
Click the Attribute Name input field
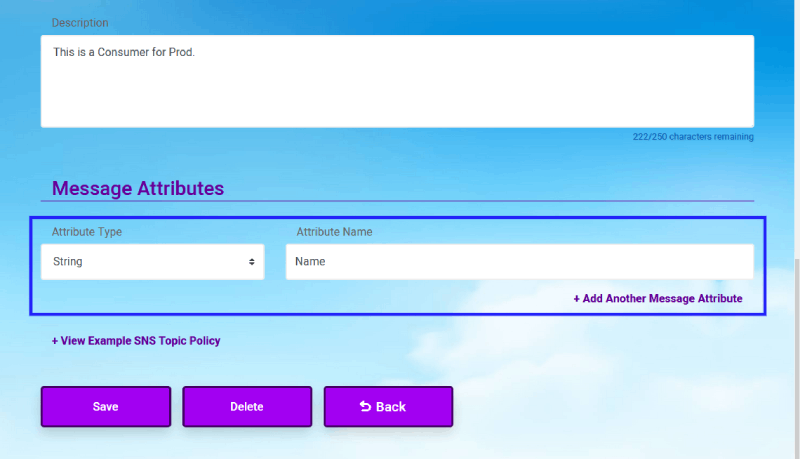519,262
